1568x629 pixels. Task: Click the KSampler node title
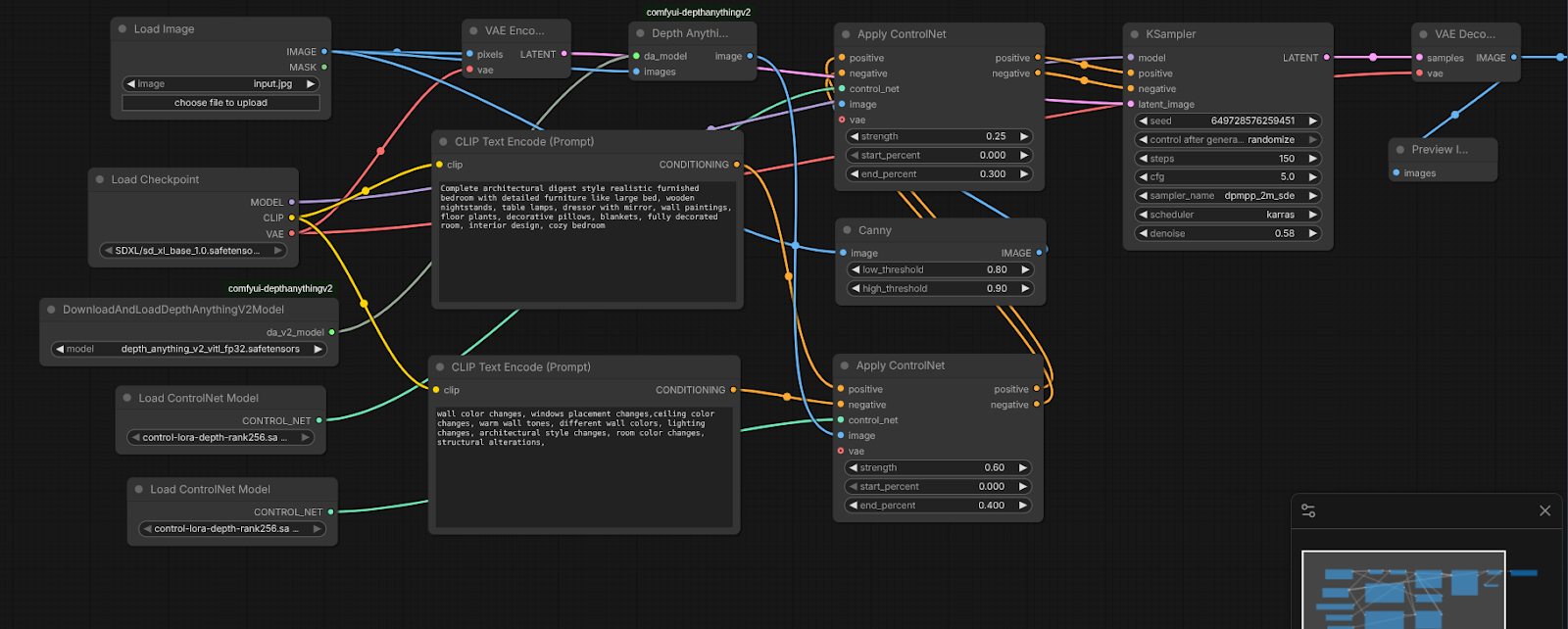(x=1171, y=34)
